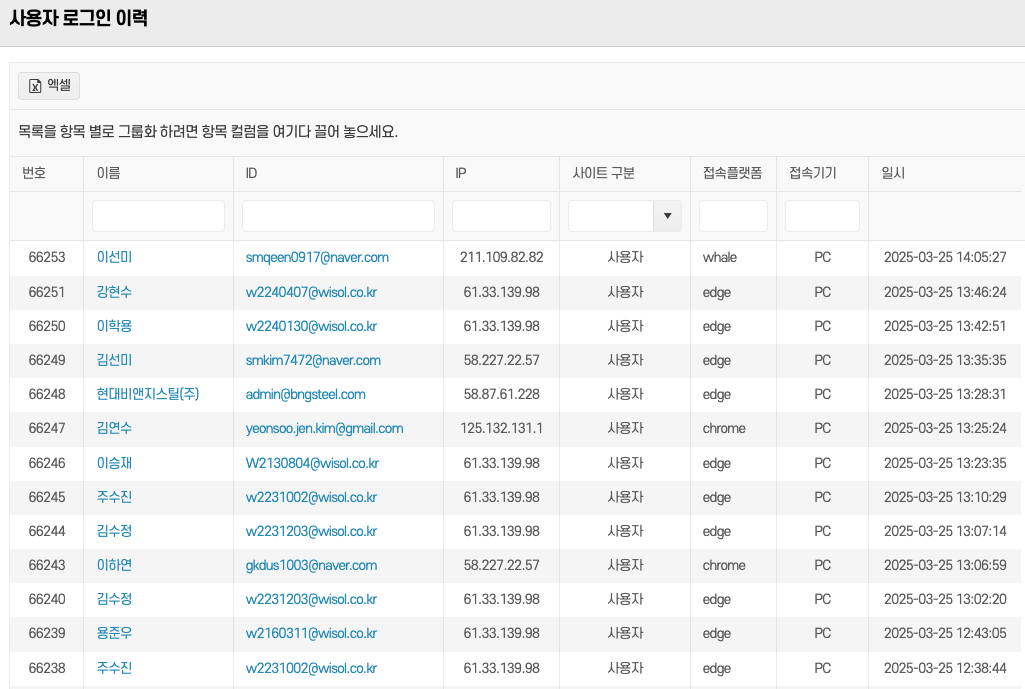
Task: Open the yeonsoo.jen.kim@gmail.com link
Action: (x=324, y=429)
